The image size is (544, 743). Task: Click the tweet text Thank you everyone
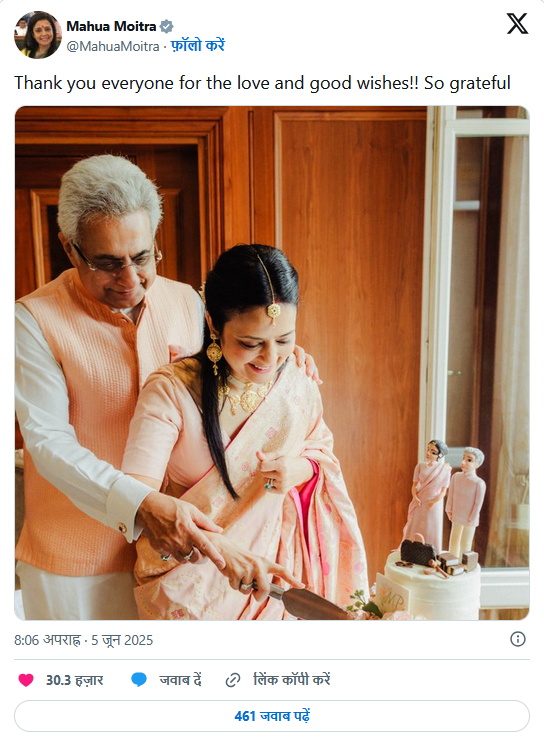(x=262, y=83)
